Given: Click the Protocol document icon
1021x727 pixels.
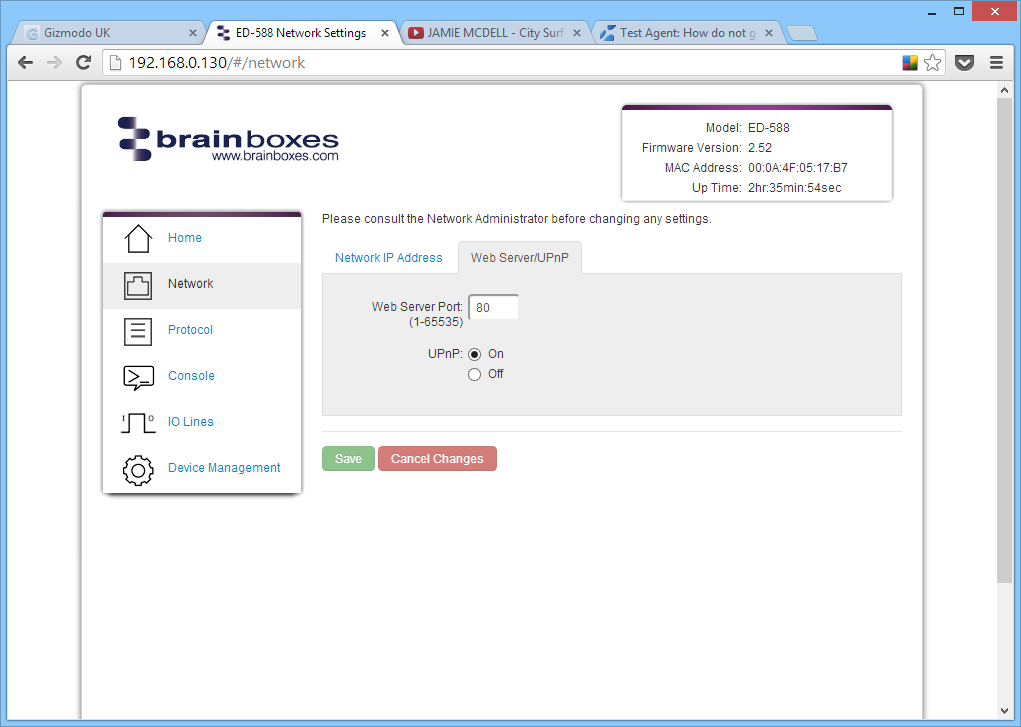Looking at the screenshot, I should [137, 330].
